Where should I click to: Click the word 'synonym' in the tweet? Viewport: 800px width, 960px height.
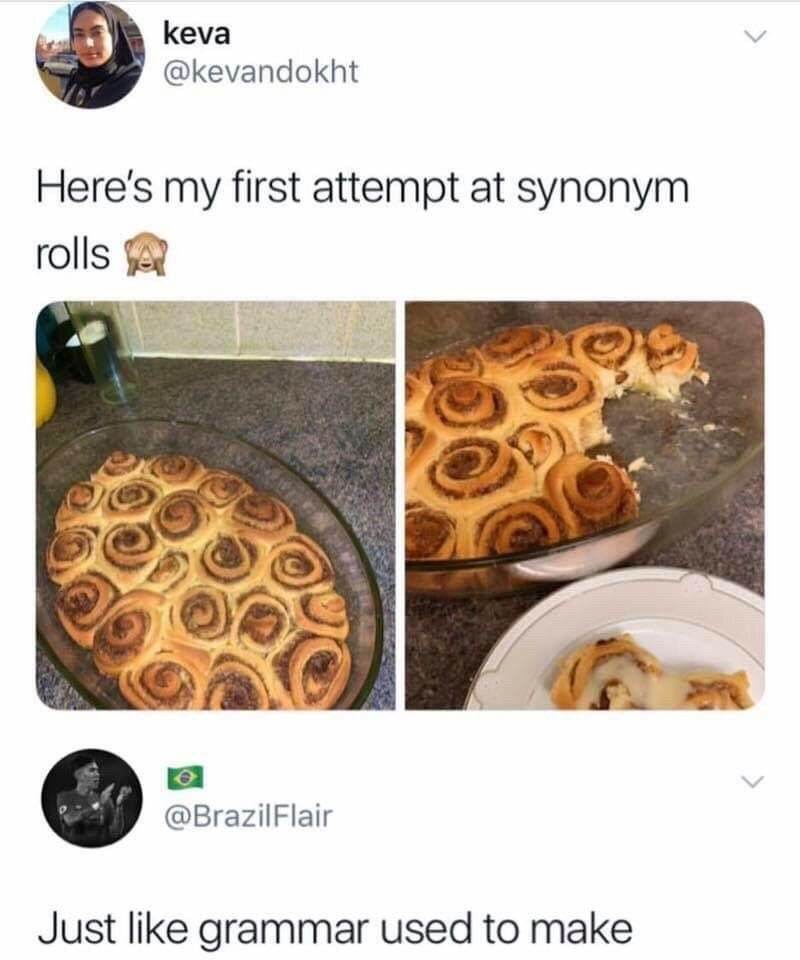click(x=604, y=189)
